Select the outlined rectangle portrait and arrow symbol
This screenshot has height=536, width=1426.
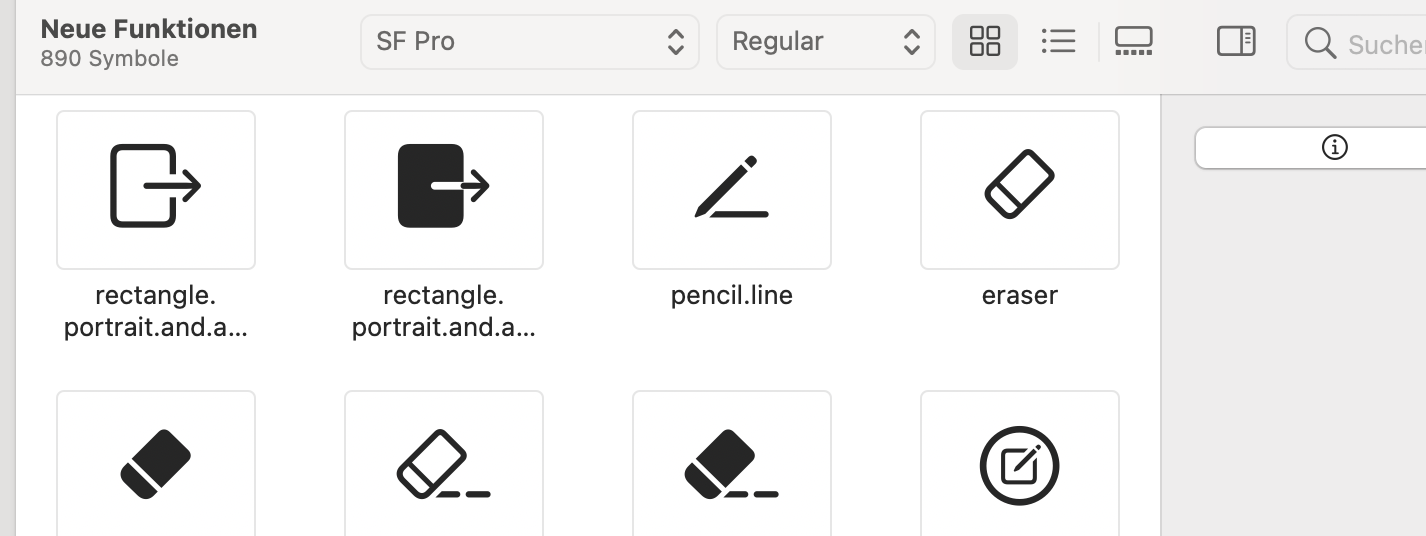click(156, 189)
